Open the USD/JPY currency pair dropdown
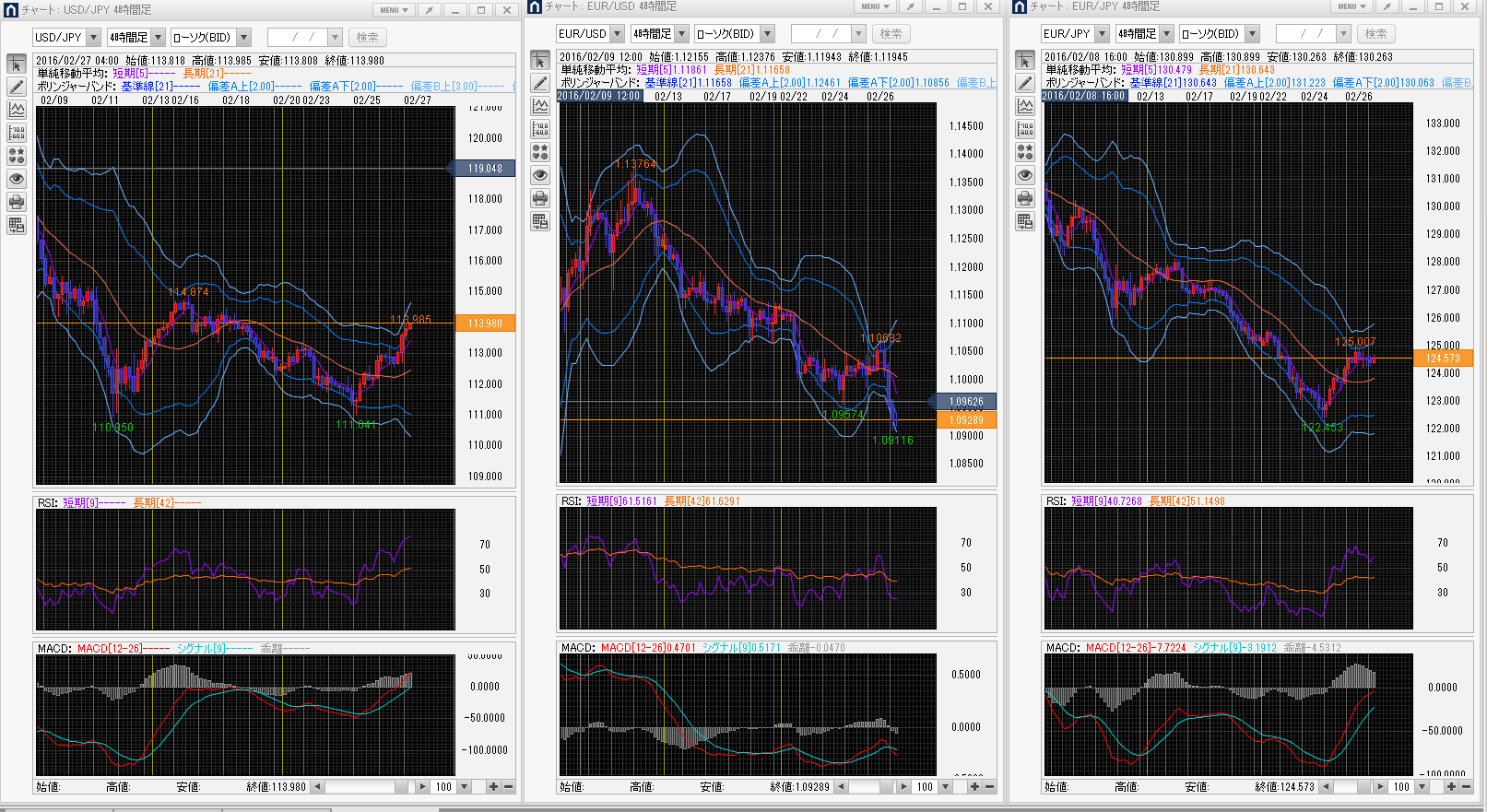This screenshot has height=812, width=1487. (93, 38)
